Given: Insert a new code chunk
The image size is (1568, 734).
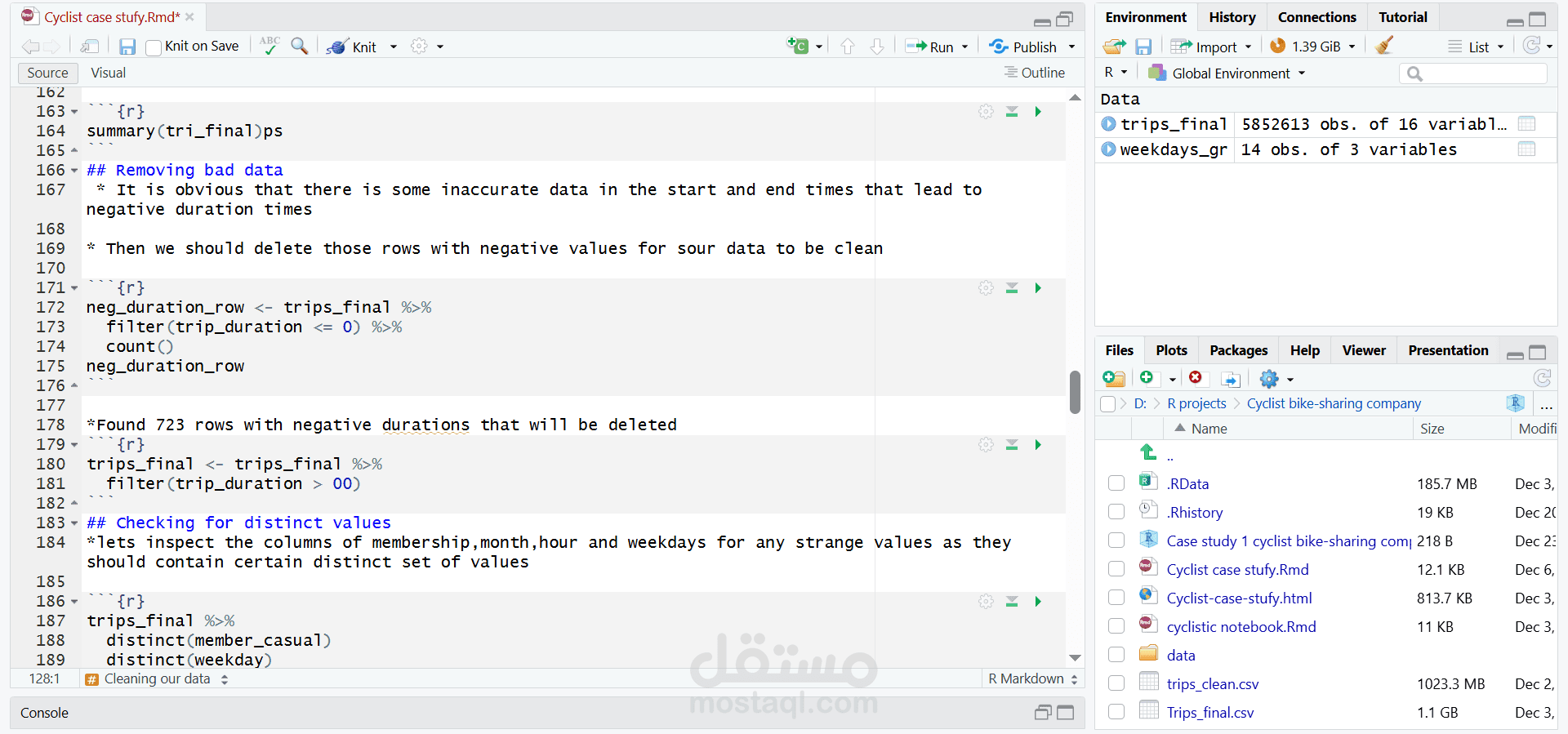Looking at the screenshot, I should [798, 46].
